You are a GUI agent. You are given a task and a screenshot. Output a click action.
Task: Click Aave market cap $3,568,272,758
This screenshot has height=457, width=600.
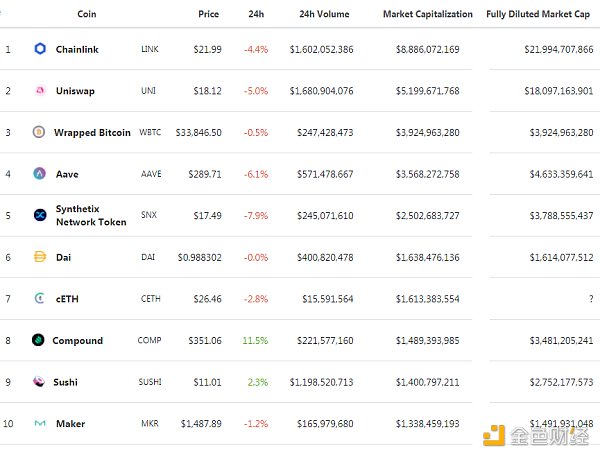(428, 174)
